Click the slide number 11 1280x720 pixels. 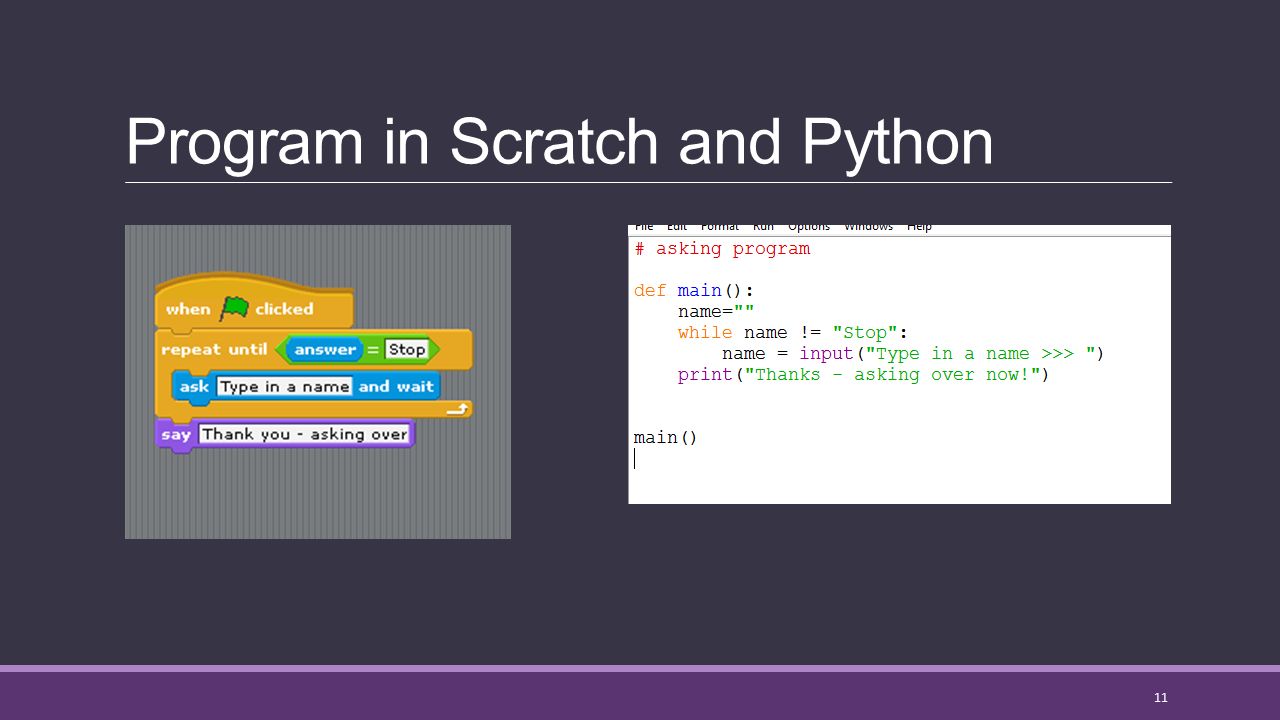click(x=1160, y=698)
